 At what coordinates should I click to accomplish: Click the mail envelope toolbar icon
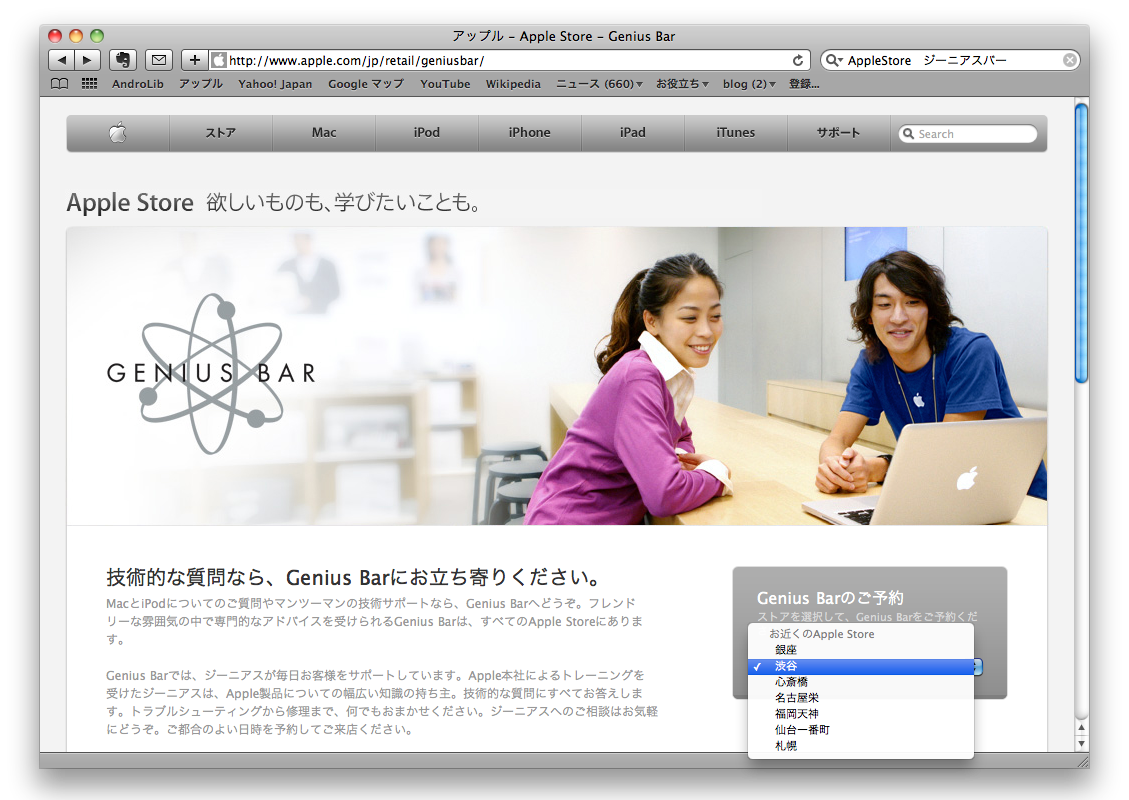click(159, 60)
